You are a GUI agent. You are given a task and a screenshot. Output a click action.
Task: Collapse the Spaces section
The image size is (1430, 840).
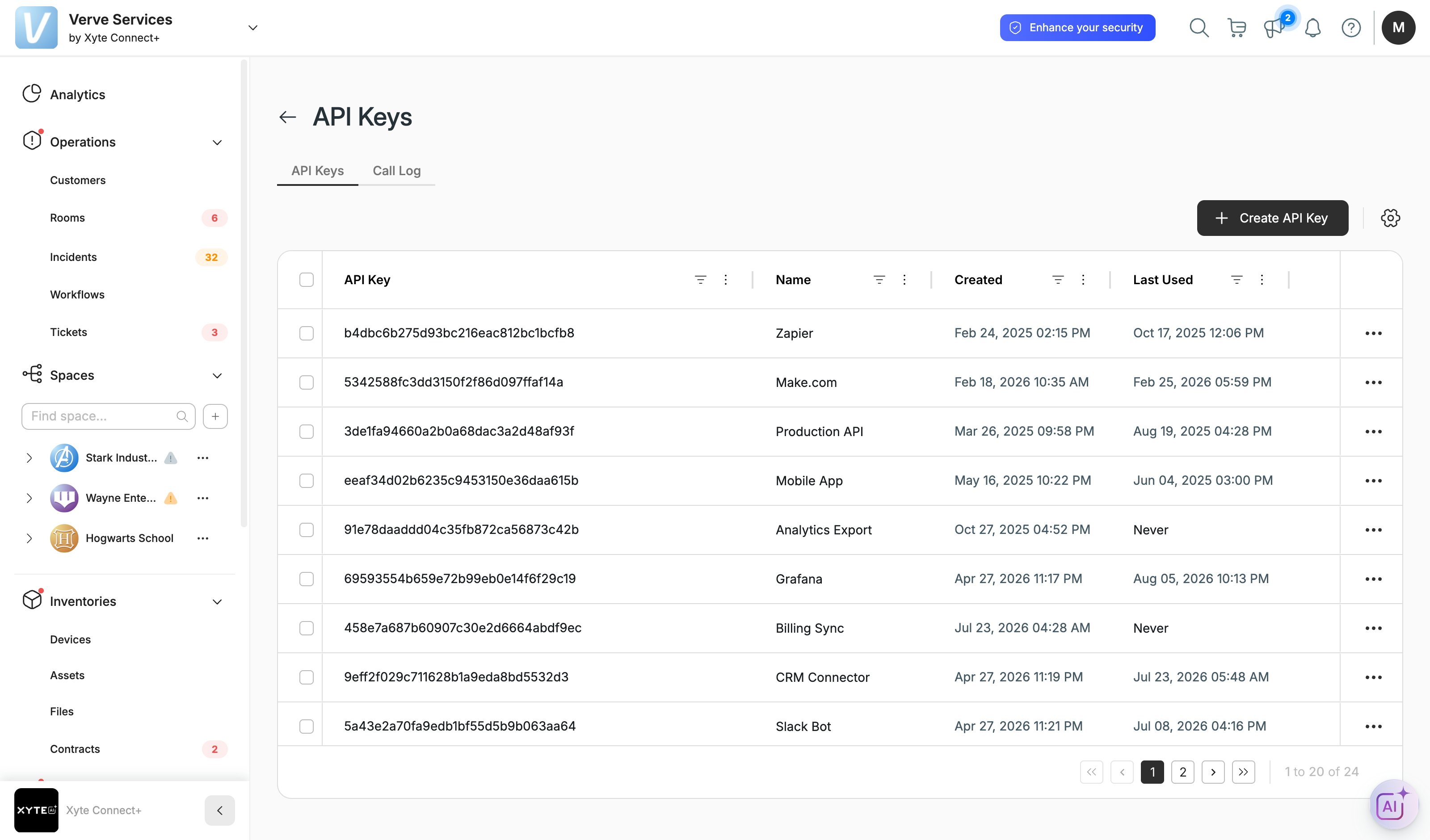217,376
